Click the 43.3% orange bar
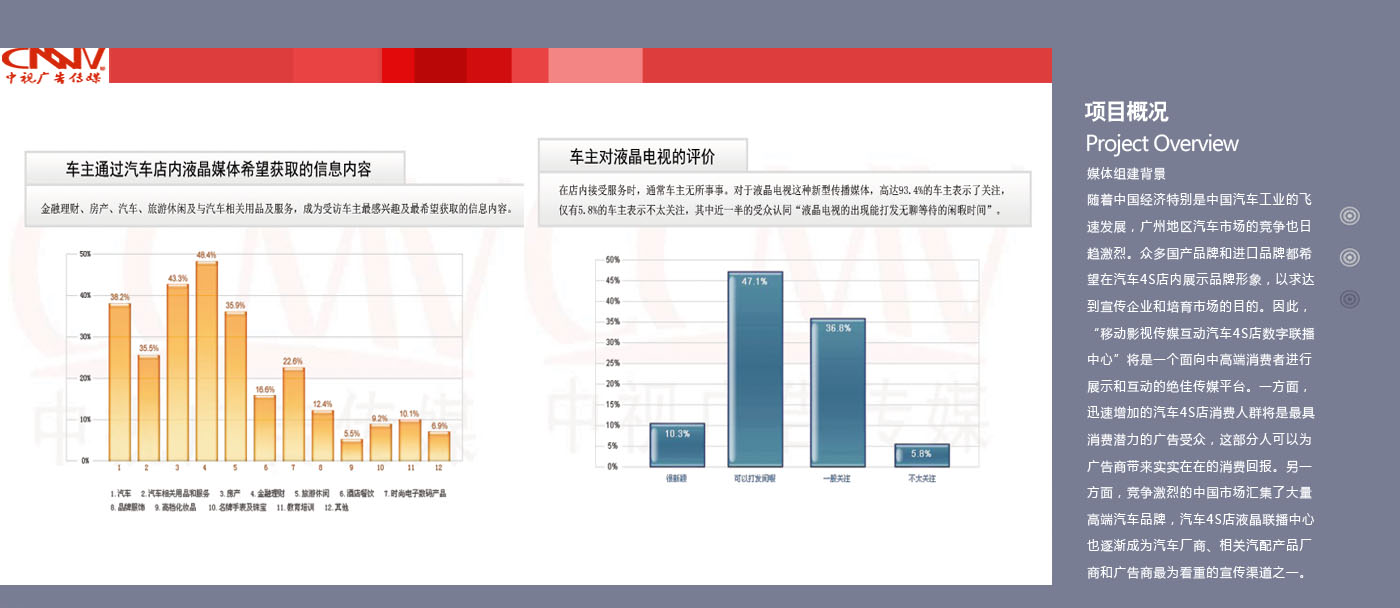Viewport: 1400px width, 608px height. [178, 373]
